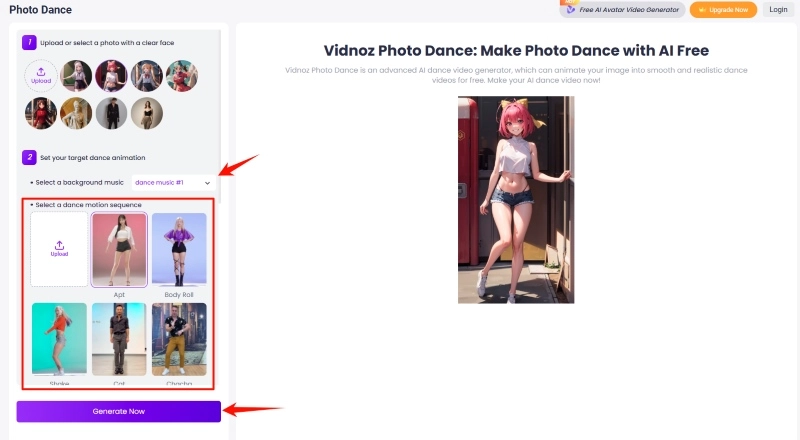This screenshot has width=800, height=440.
Task: Choose the Chacha dance motion
Action: pyautogui.click(x=179, y=339)
